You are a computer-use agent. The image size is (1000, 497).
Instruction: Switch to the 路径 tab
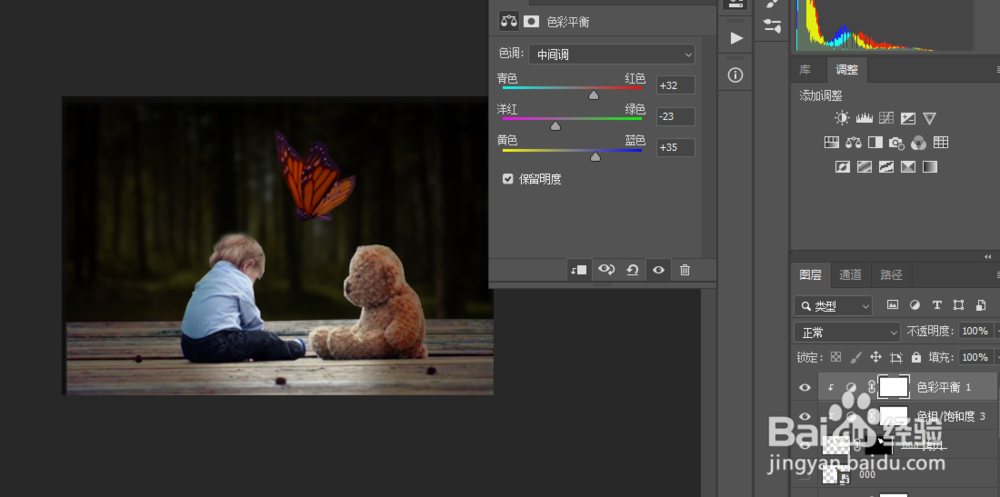[891, 275]
